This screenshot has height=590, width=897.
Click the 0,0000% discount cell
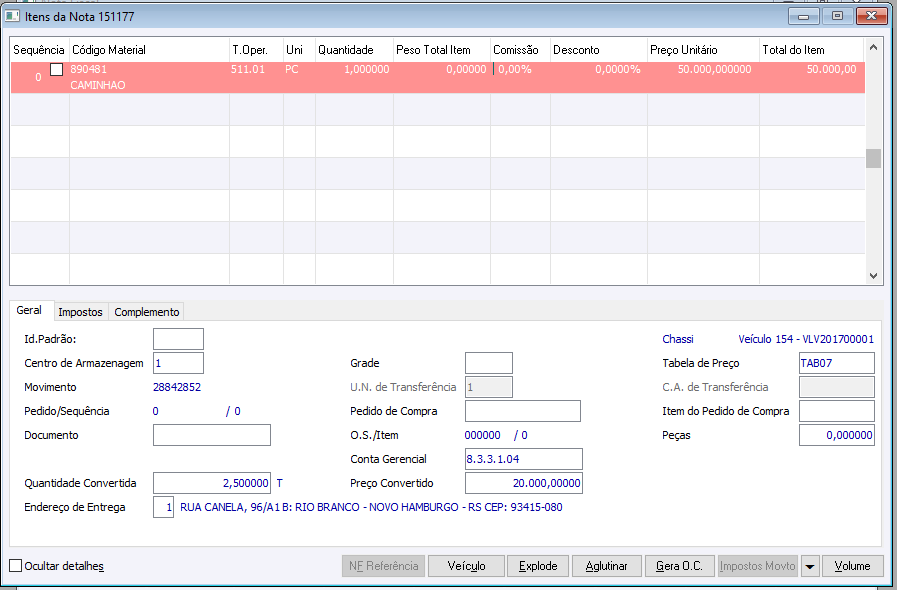618,69
